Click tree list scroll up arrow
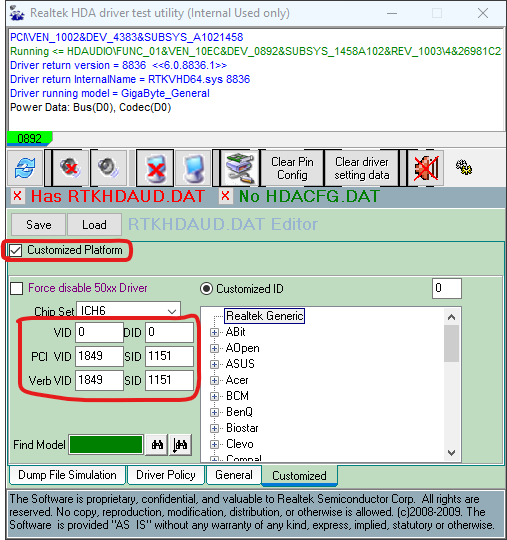This screenshot has width=507, height=540. pos(451,317)
